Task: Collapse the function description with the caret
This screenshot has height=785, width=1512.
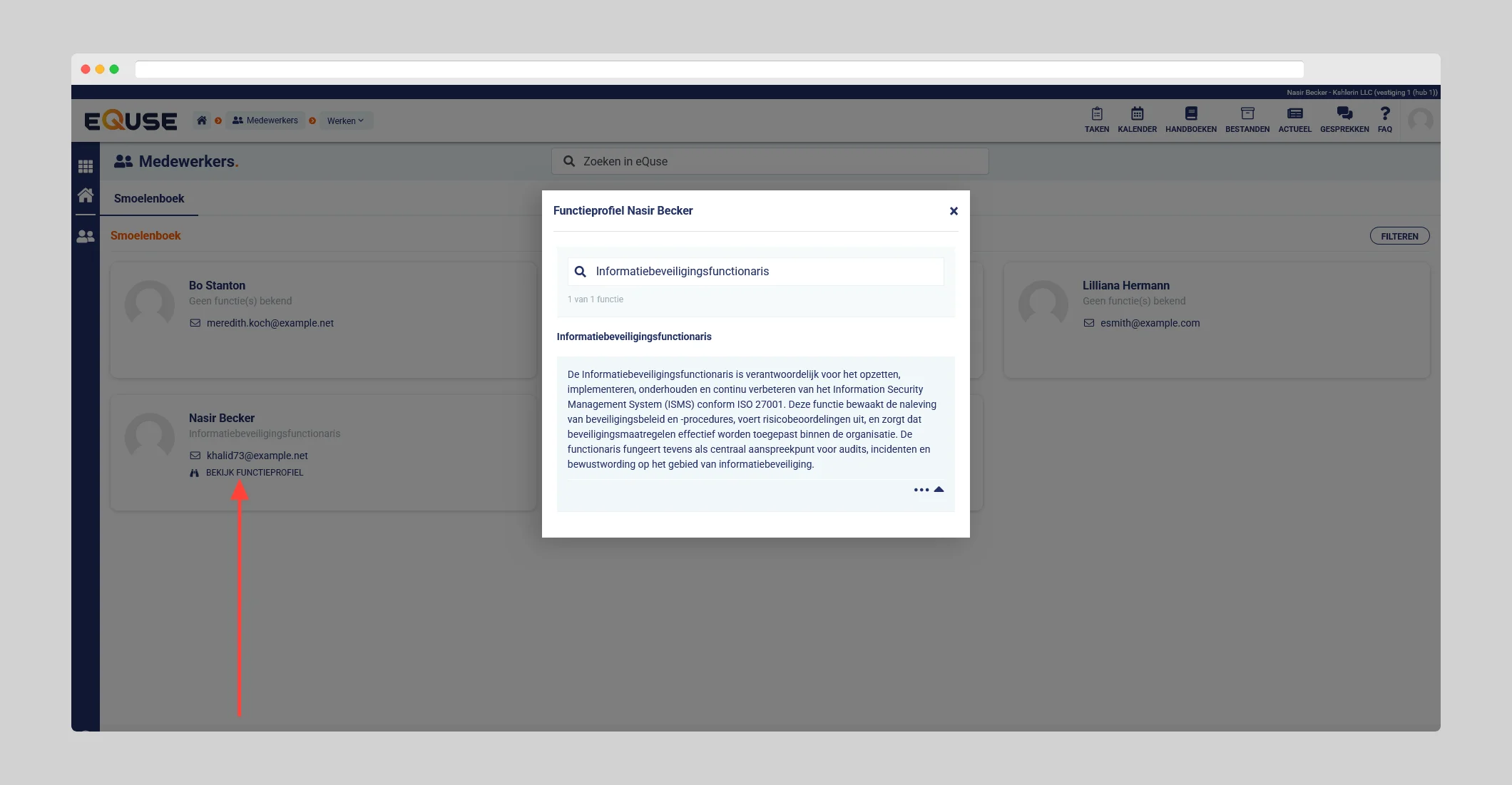Action: tap(939, 489)
